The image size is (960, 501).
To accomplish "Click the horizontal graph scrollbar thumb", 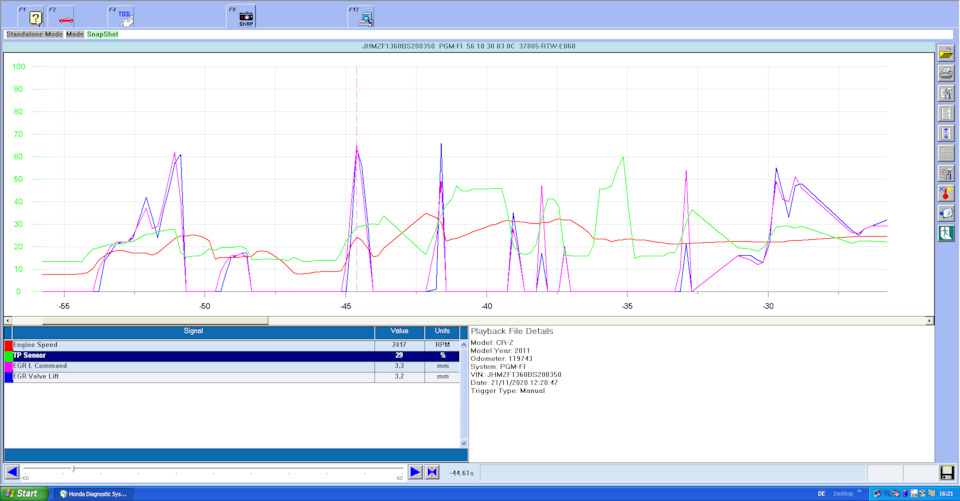I will coord(155,320).
